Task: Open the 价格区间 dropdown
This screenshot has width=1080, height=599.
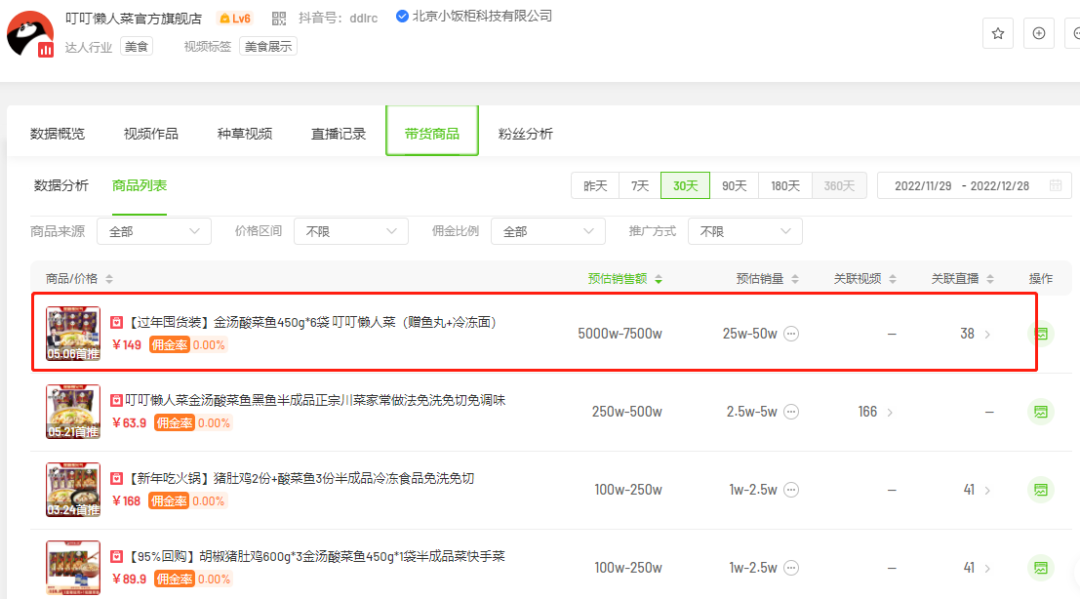Action: pyautogui.click(x=351, y=231)
